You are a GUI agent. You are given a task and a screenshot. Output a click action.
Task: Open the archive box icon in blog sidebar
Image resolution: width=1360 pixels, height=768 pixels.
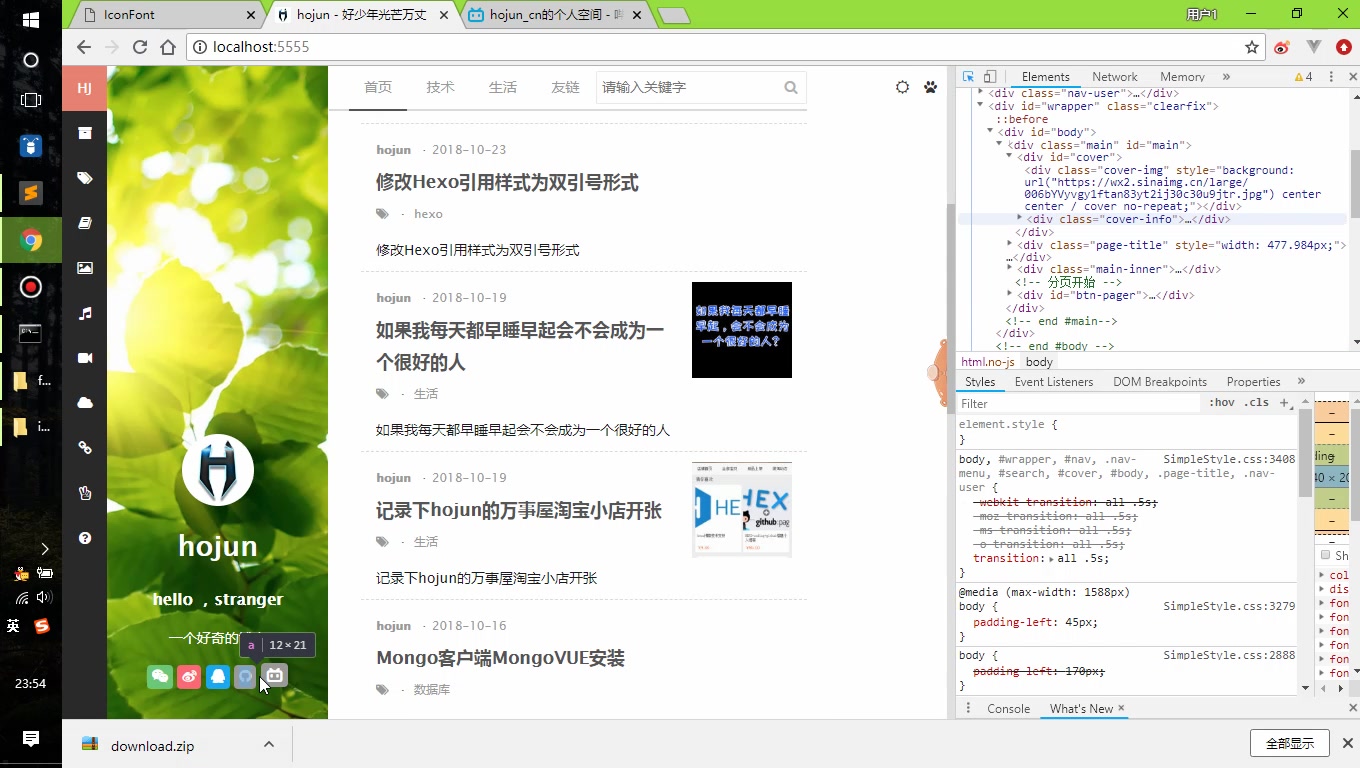pos(85,133)
